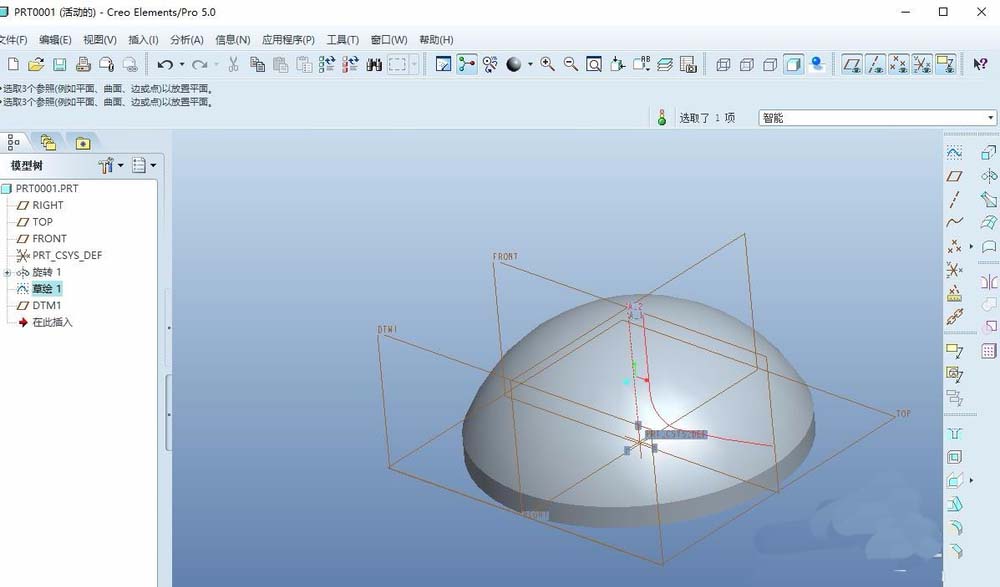Screen dimensions: 1000x587
Task: Select the sketch tool in the right toolbar
Action: [954, 152]
